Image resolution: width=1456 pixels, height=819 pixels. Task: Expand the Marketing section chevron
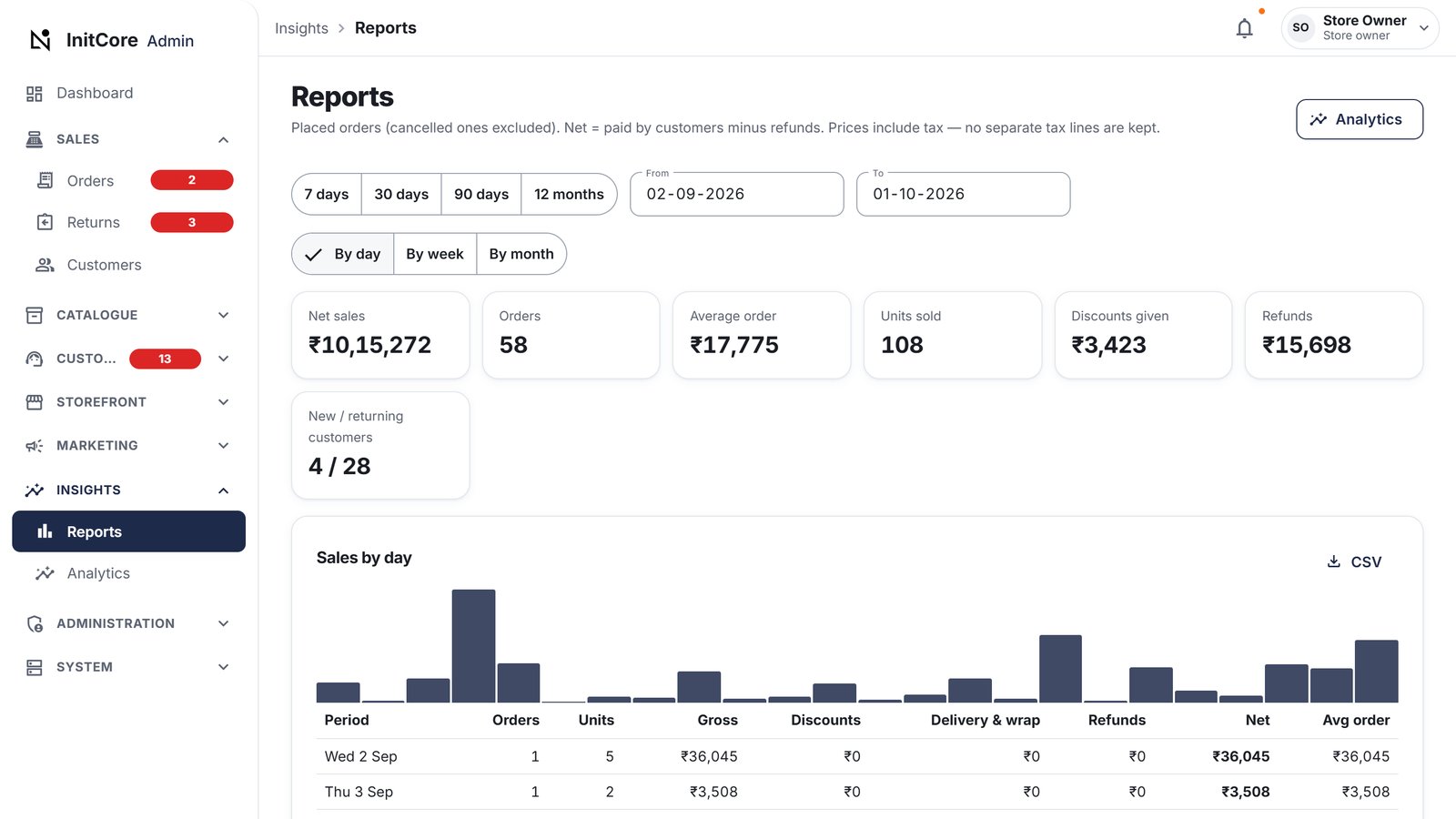(224, 446)
